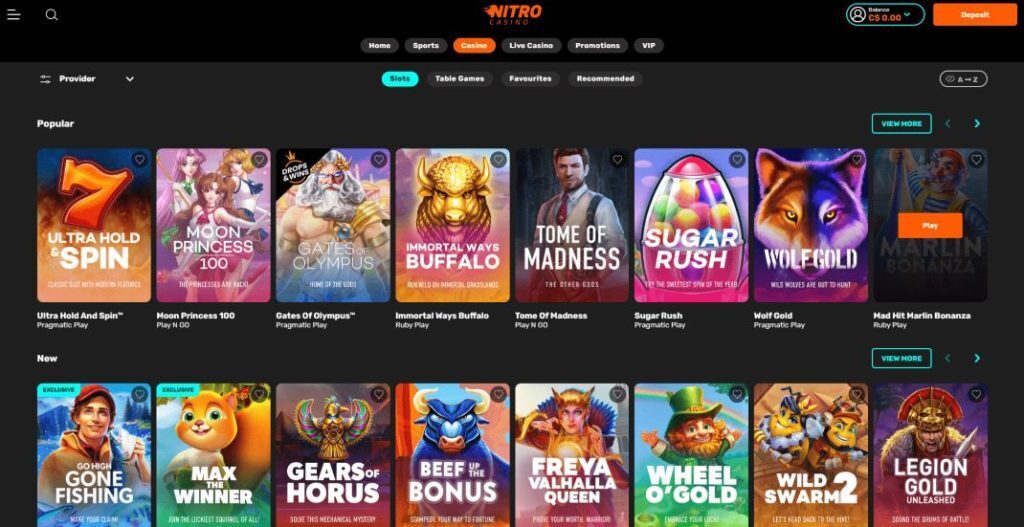Open Wolf Gold game thumbnail
This screenshot has width=1024, height=527.
(811, 225)
